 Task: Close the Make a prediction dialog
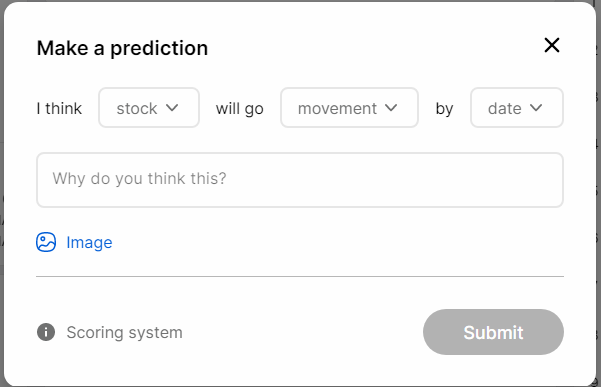click(552, 45)
